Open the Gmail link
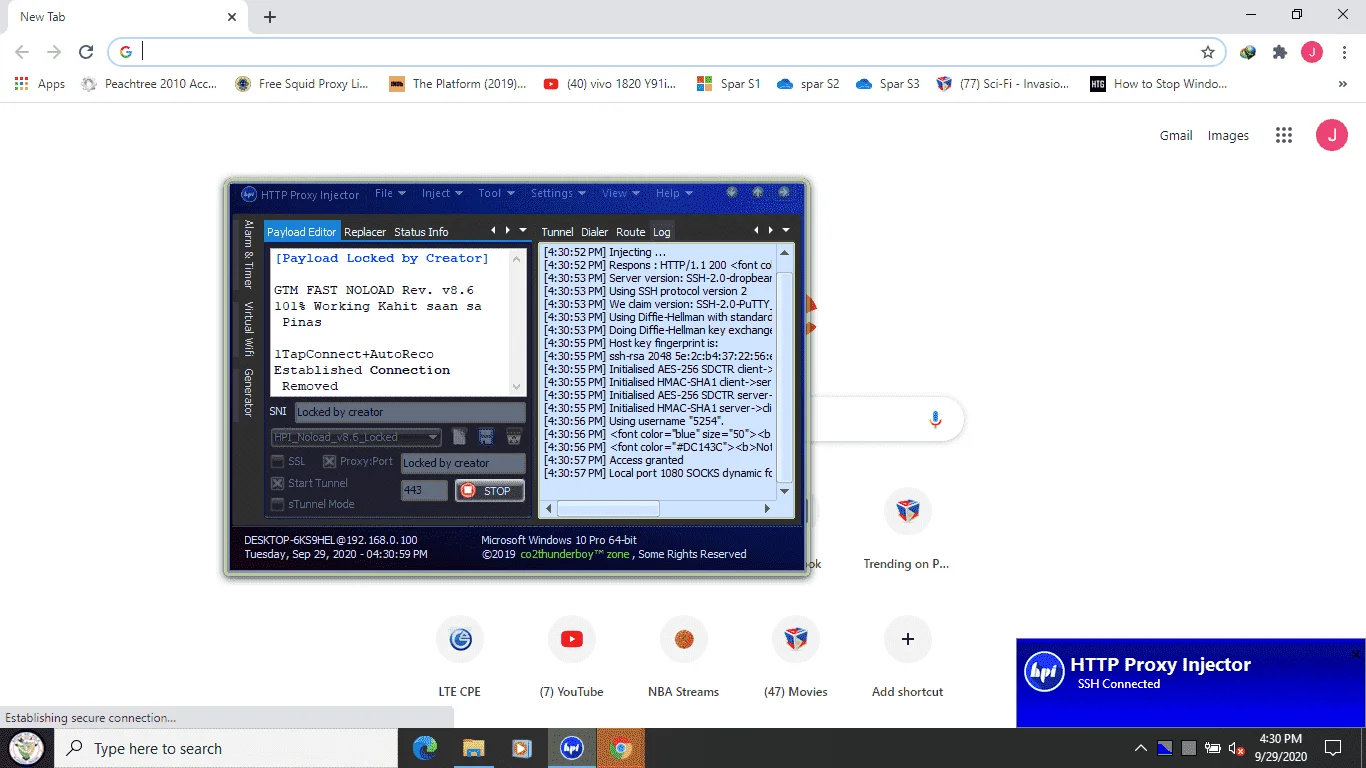 [x=1176, y=136]
